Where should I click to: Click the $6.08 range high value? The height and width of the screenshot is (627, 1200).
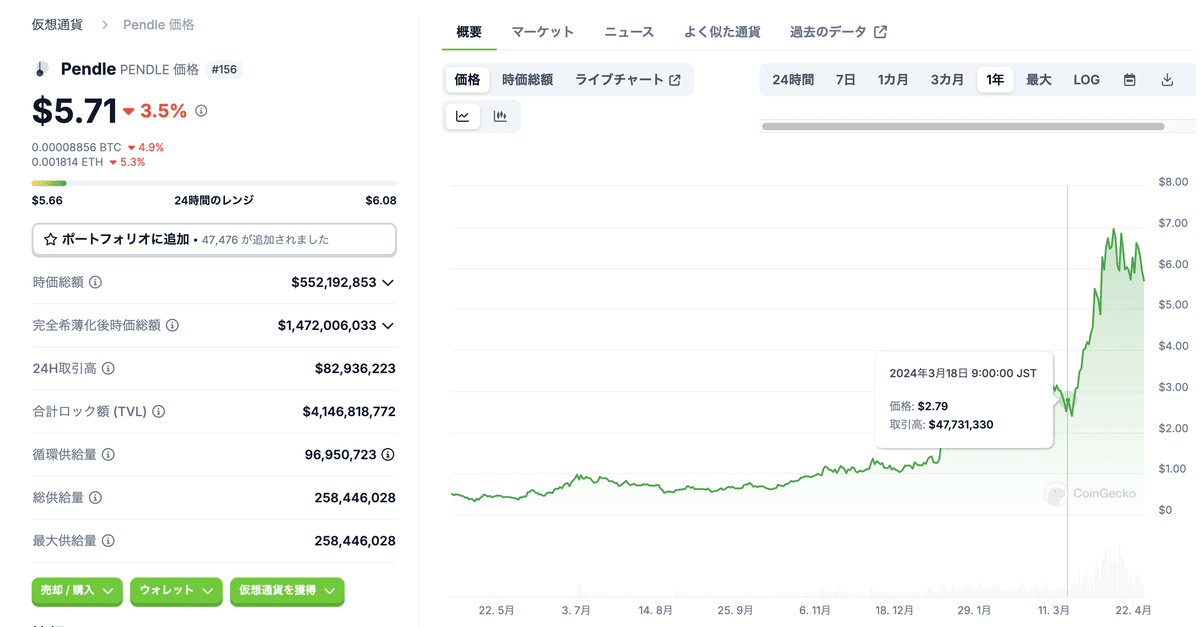tap(381, 200)
